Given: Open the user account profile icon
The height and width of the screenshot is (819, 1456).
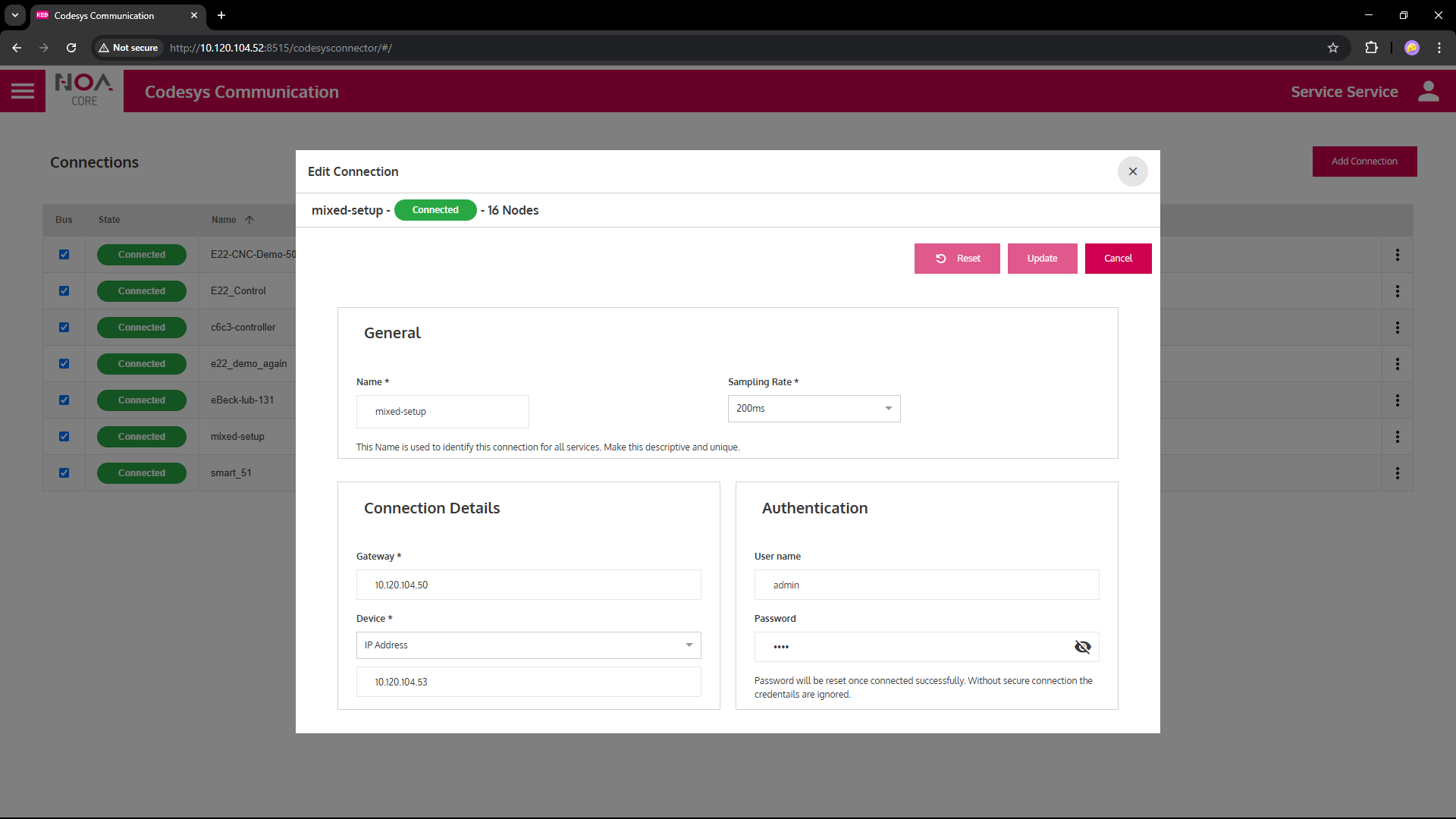Looking at the screenshot, I should click(x=1428, y=92).
